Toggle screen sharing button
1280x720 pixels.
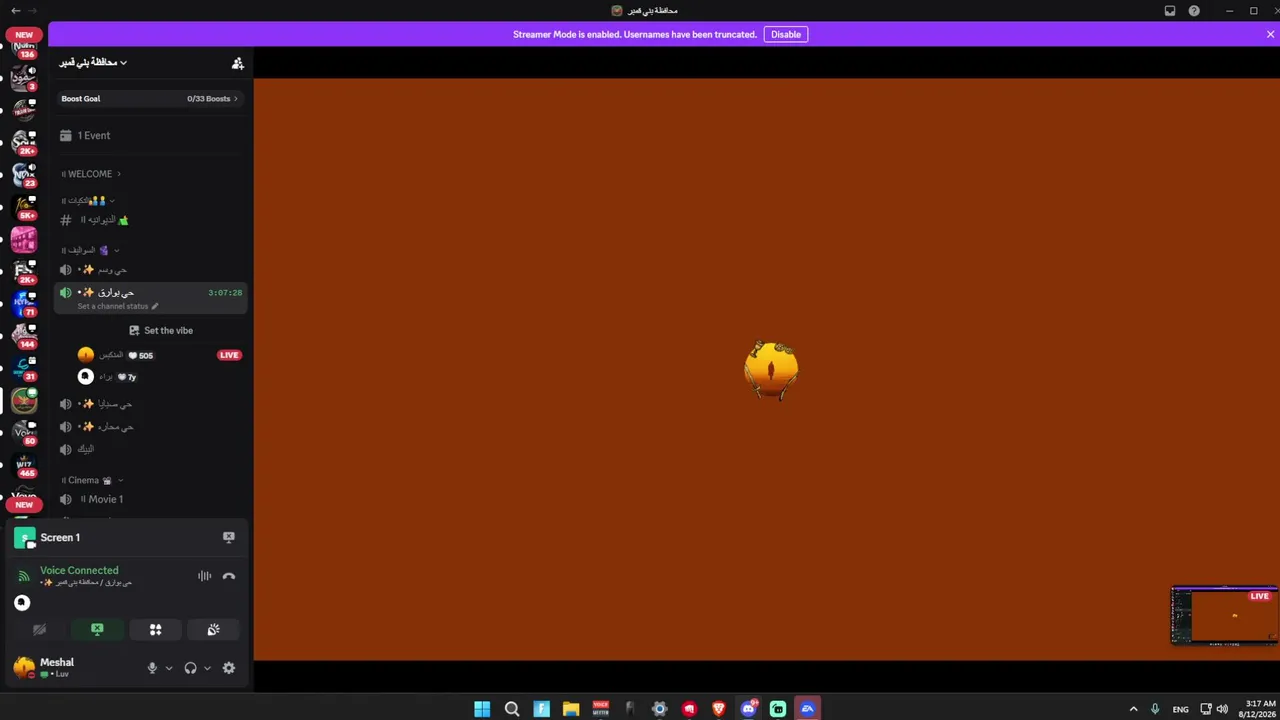97,630
